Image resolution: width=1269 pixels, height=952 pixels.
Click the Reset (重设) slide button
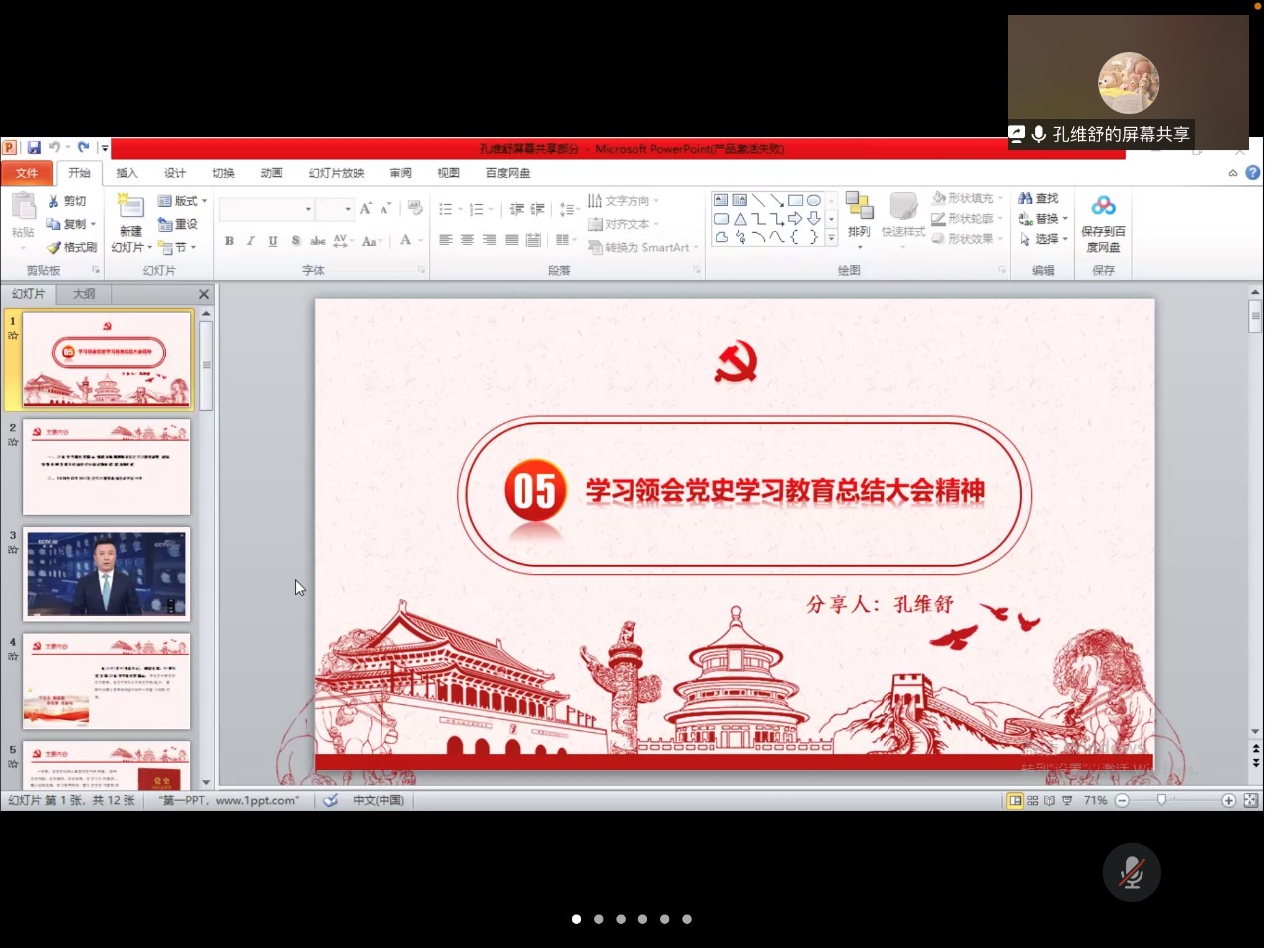[x=178, y=225]
